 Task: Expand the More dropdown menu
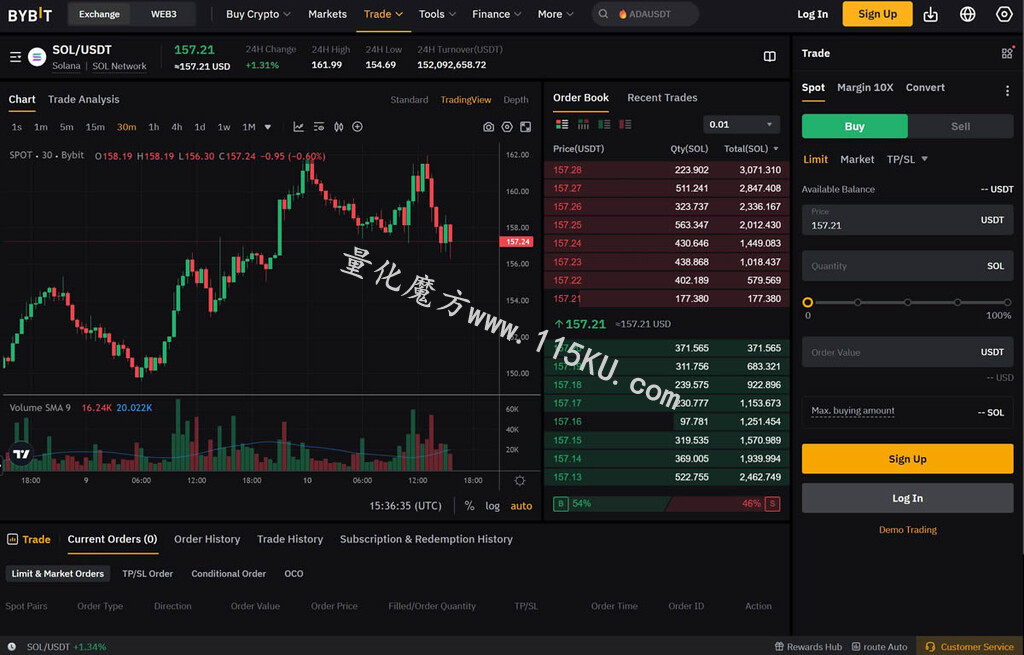(x=556, y=14)
